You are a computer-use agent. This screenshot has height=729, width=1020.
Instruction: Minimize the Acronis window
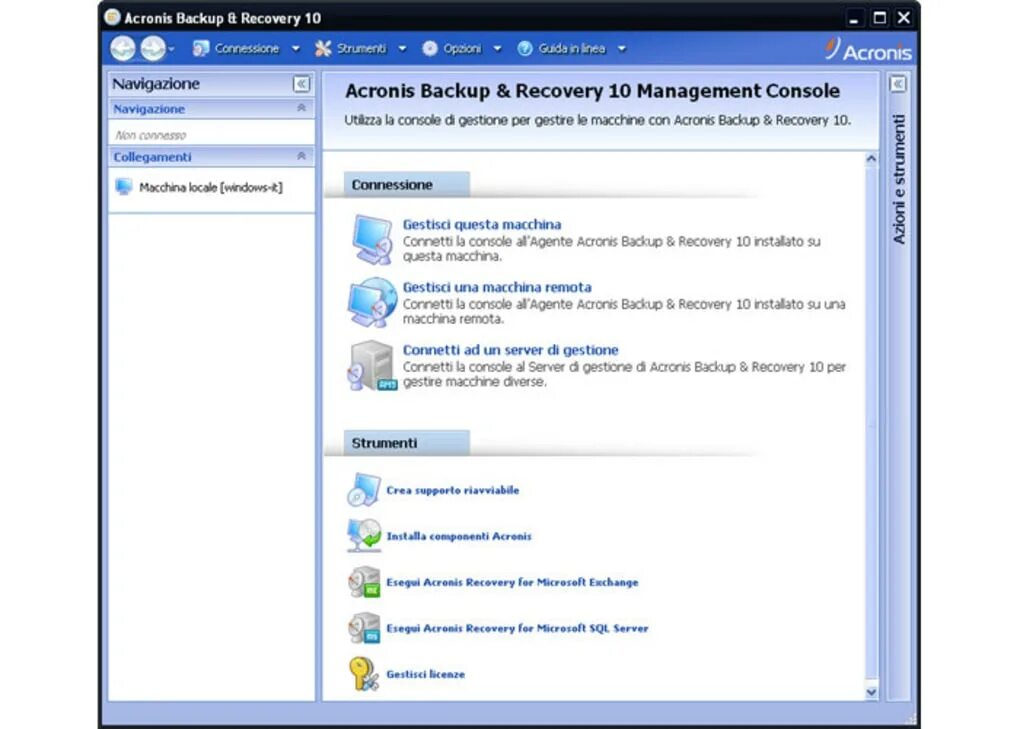point(853,18)
